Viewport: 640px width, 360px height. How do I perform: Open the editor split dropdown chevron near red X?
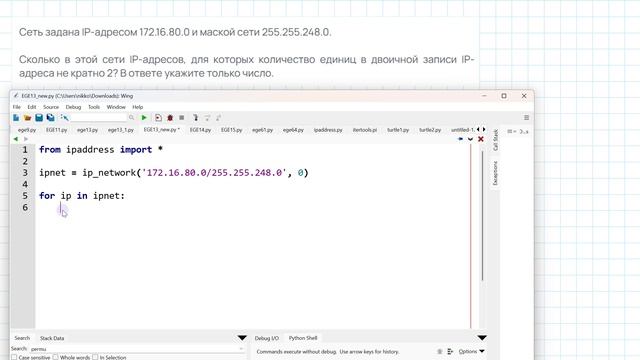coord(471,139)
